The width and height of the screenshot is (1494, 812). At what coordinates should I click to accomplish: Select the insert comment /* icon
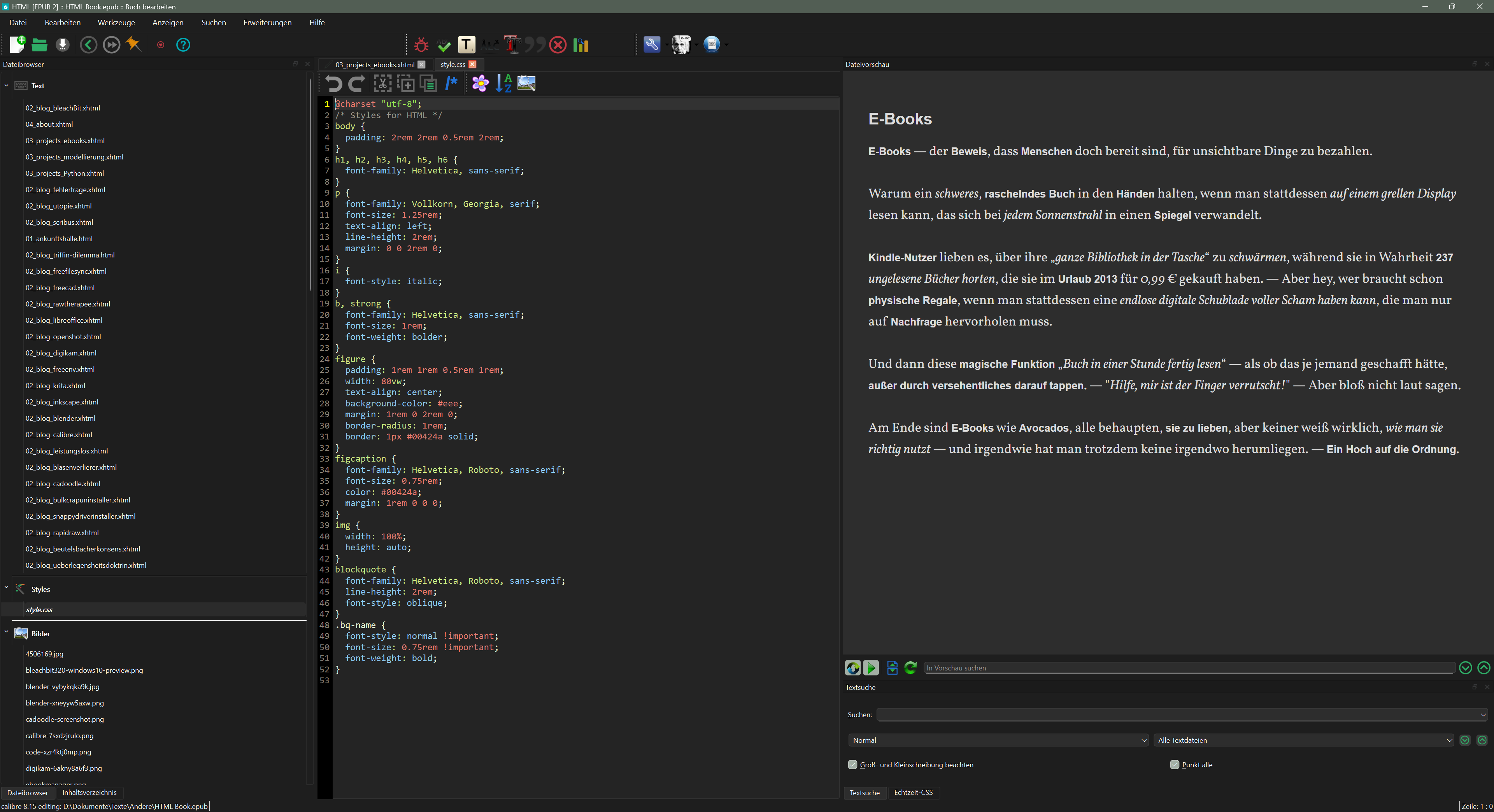click(451, 84)
